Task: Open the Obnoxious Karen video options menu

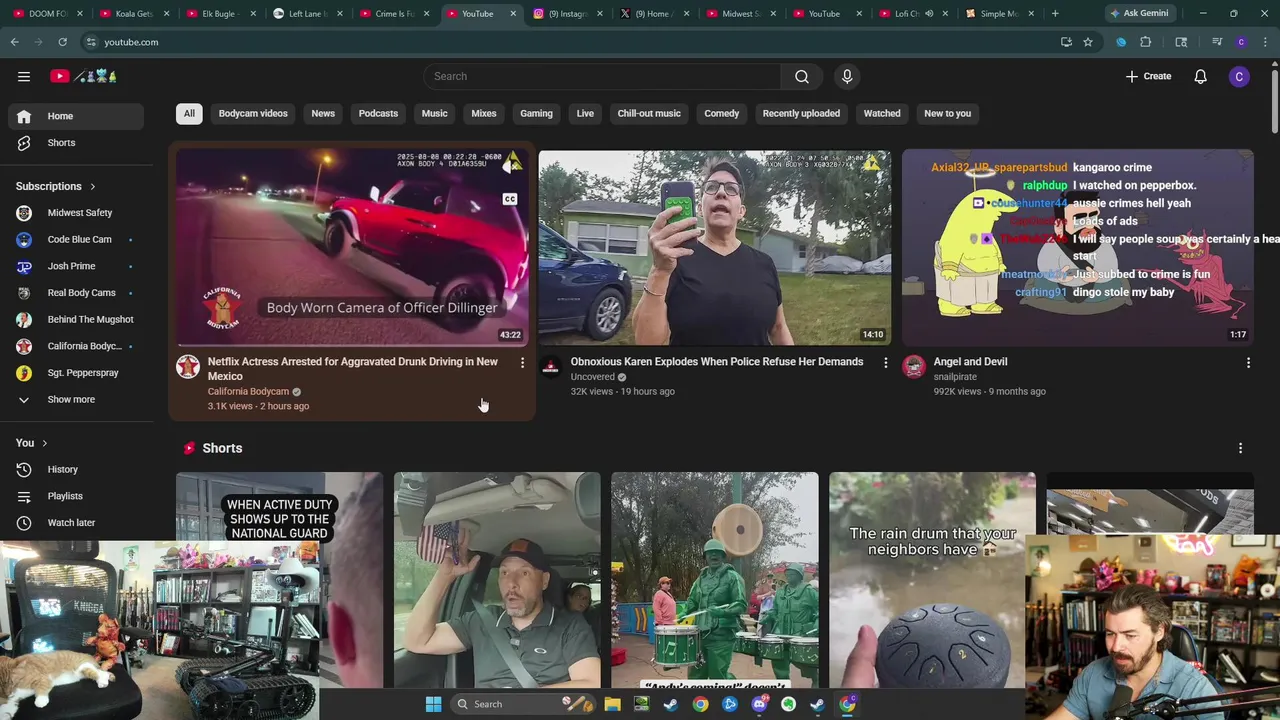Action: click(885, 362)
